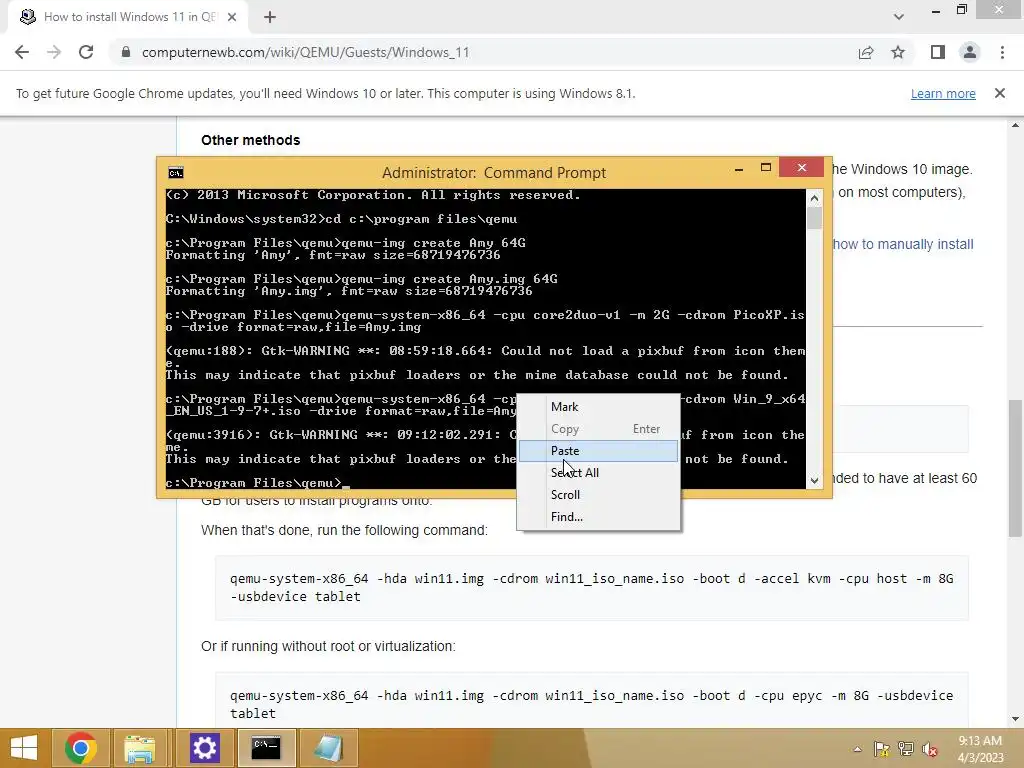This screenshot has height=768, width=1024.
Task: Open the Chrome profile avatar
Action: pyautogui.click(x=970, y=52)
